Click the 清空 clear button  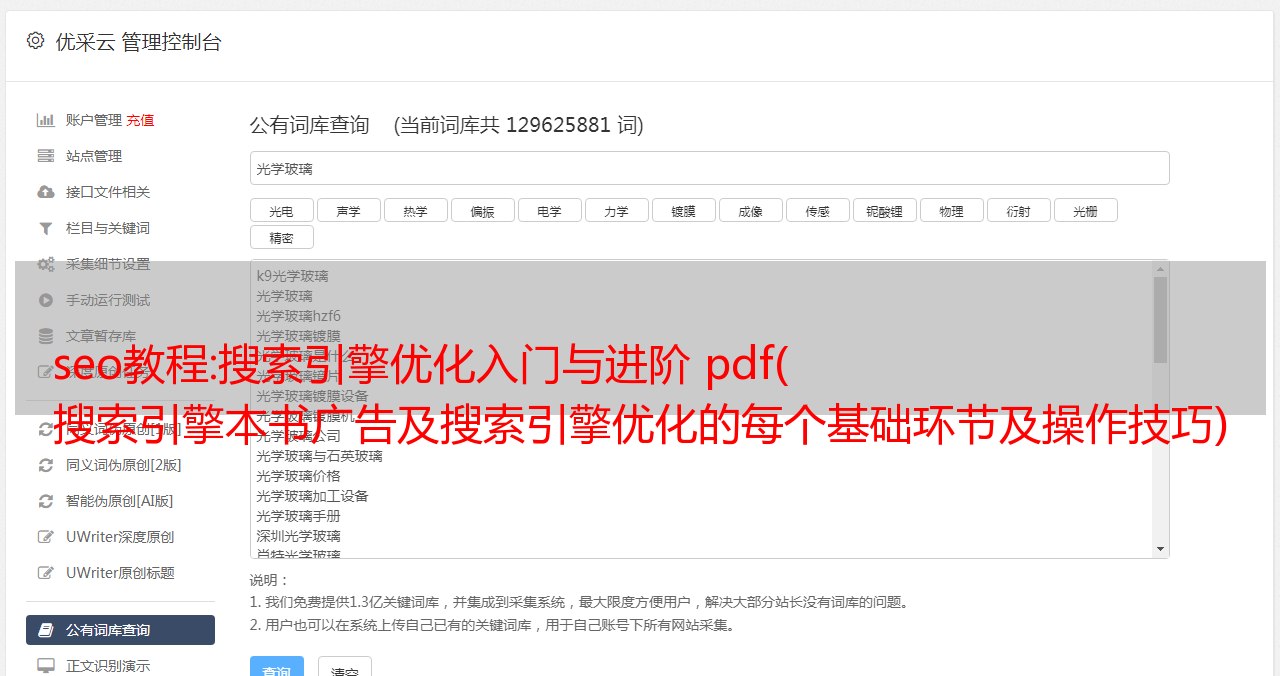345,668
